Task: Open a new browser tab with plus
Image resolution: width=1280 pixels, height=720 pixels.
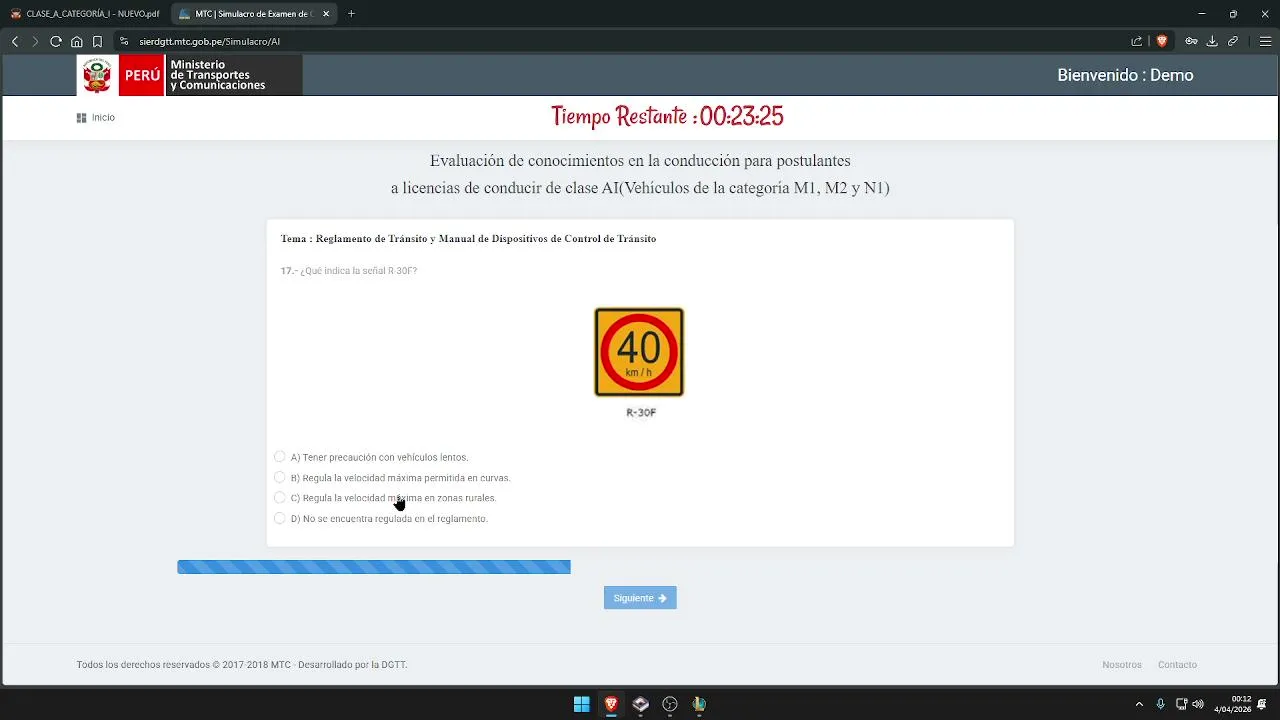Action: (x=351, y=14)
